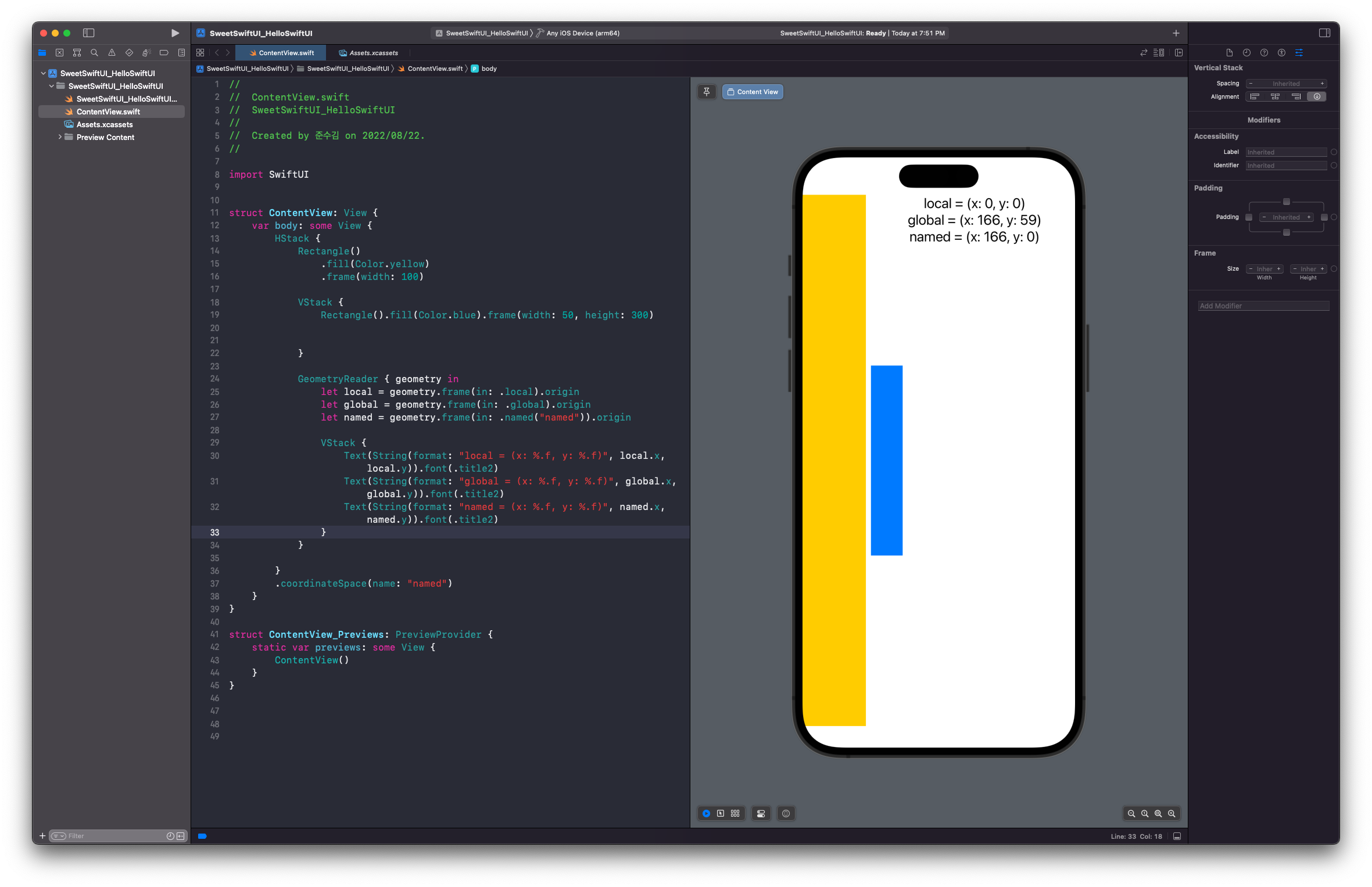
Task: Open preview Device Settings icon
Action: [x=761, y=813]
